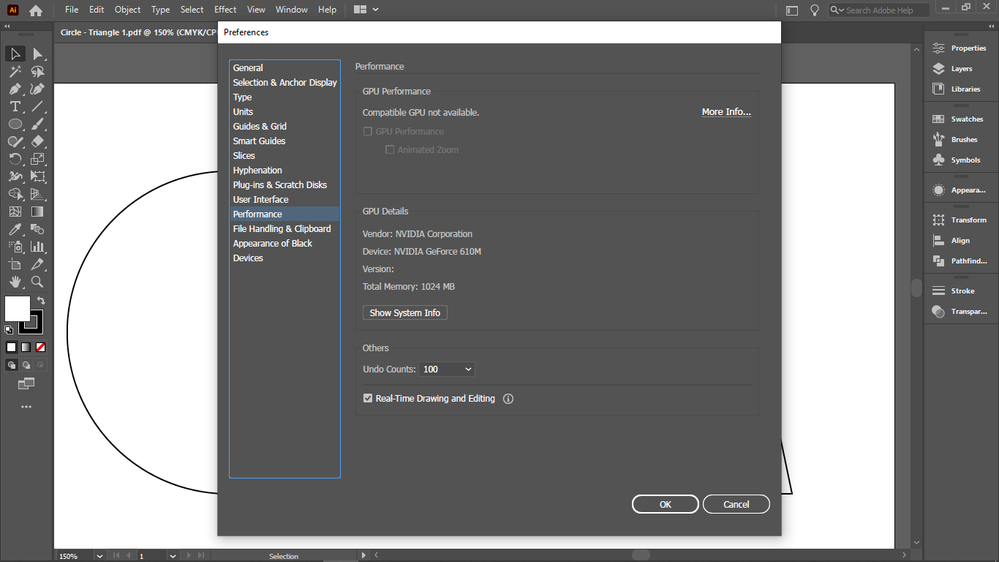The height and width of the screenshot is (562, 999).
Task: Toggle the Animated Zoom checkbox
Action: click(x=389, y=150)
